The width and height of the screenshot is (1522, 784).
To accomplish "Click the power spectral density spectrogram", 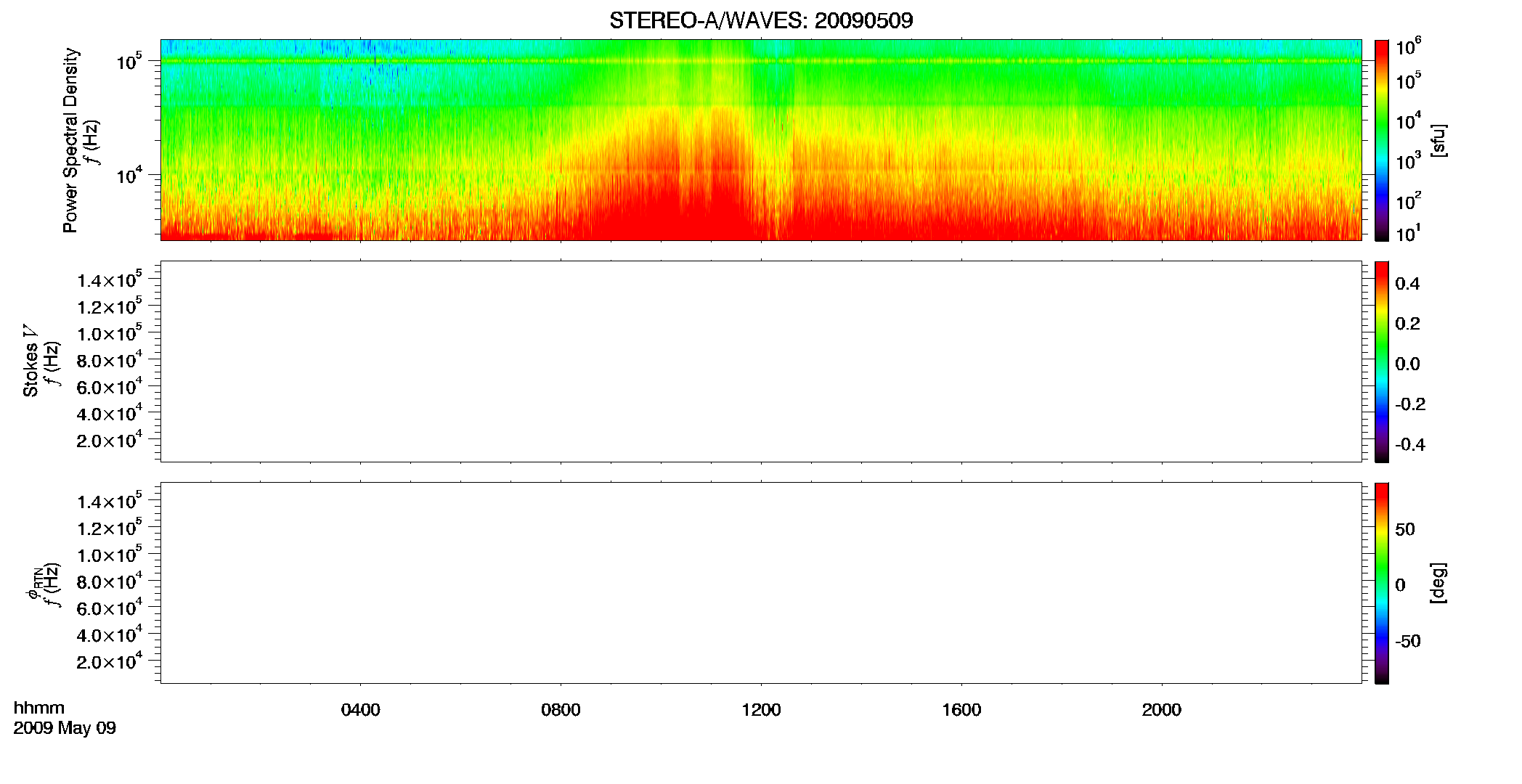I will pos(761,139).
